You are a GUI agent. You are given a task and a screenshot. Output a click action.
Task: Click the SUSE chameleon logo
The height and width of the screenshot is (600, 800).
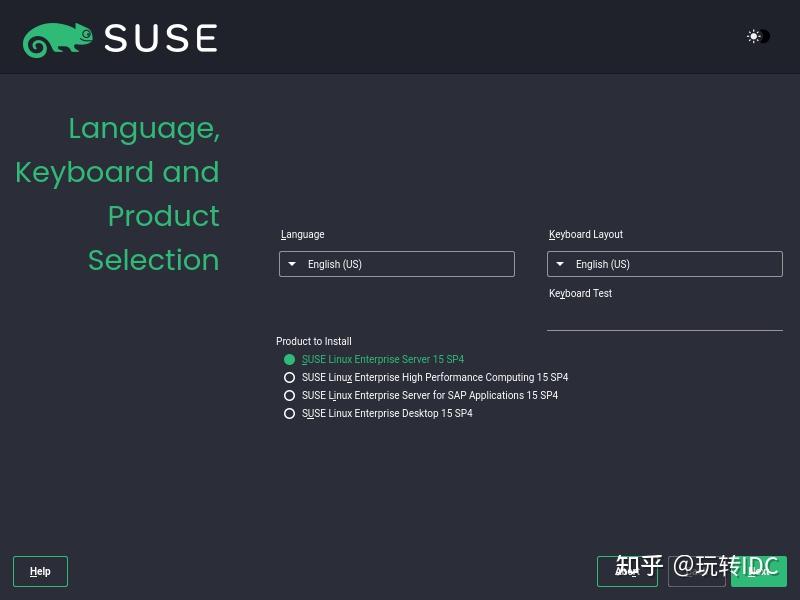pyautogui.click(x=55, y=37)
